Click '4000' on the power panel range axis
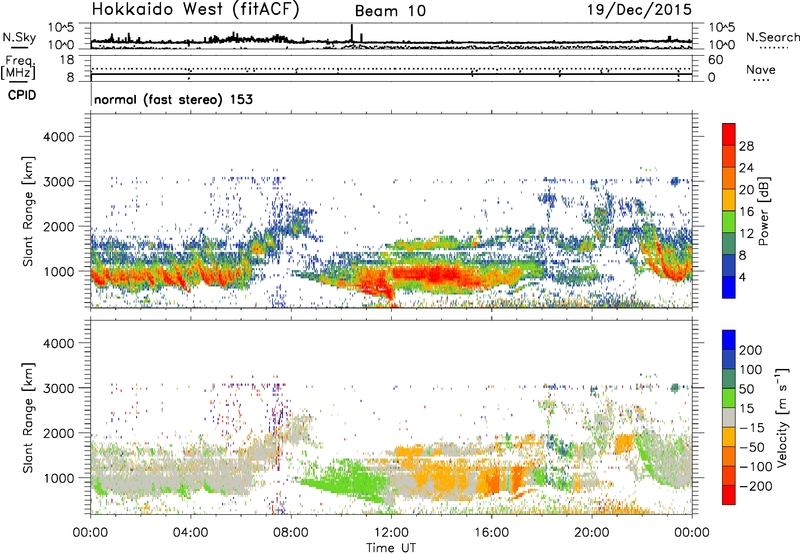The width and height of the screenshot is (800, 554). (x=58, y=137)
